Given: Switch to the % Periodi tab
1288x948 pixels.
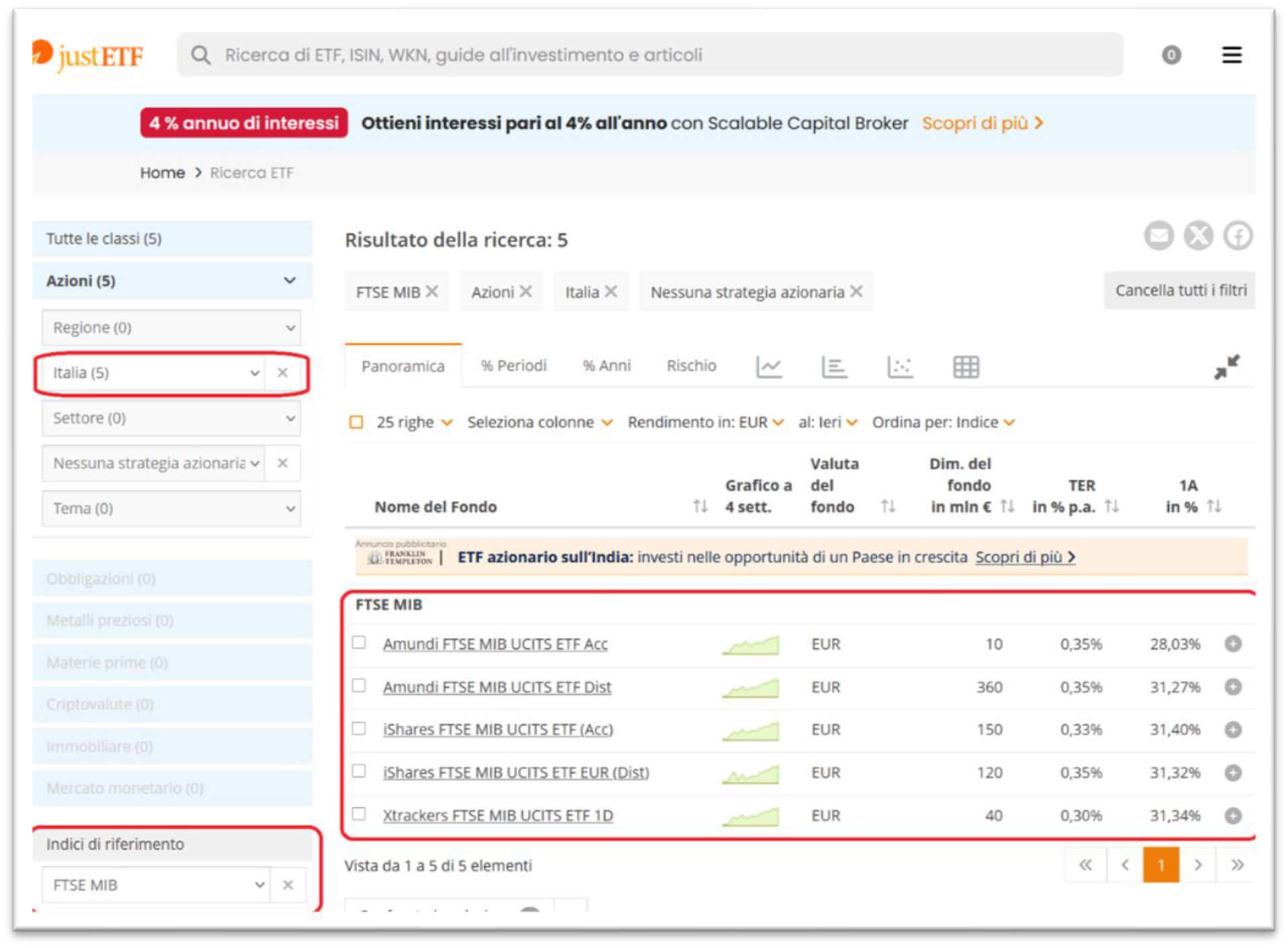Looking at the screenshot, I should 513,366.
